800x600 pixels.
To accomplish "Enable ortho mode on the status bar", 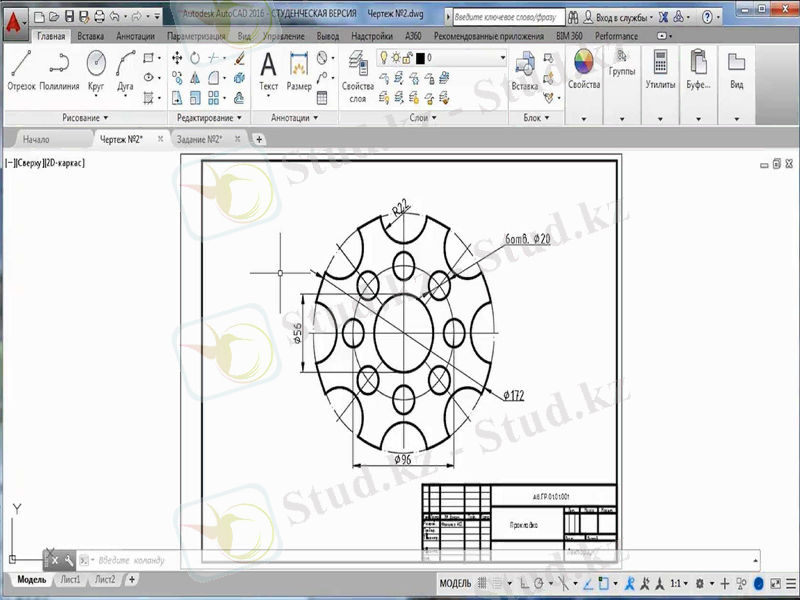I will point(525,582).
